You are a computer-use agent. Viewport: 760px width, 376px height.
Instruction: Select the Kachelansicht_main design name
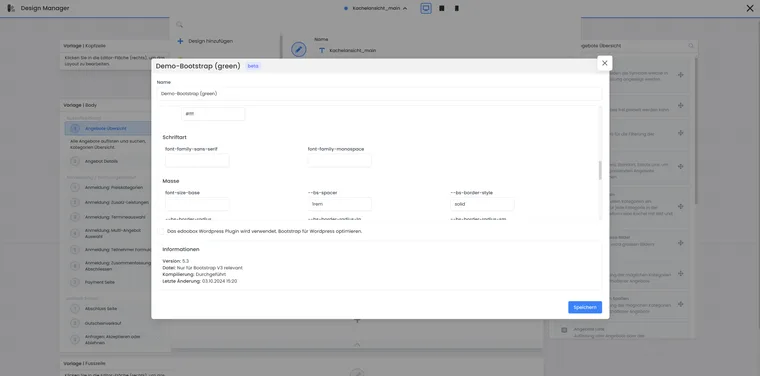point(352,50)
